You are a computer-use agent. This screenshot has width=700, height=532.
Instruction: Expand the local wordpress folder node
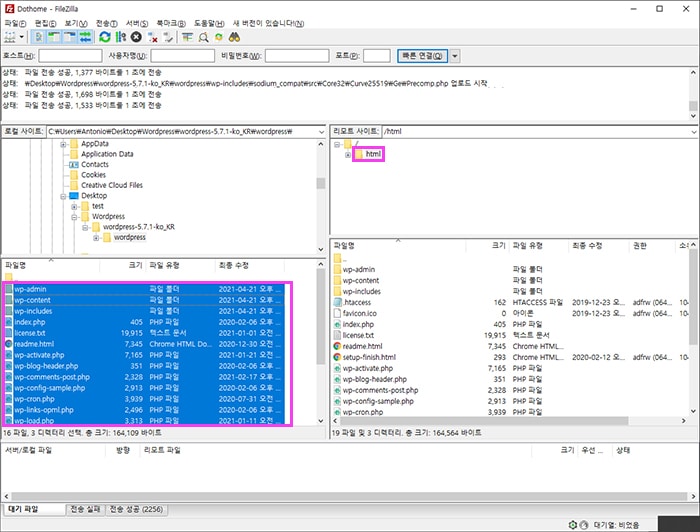[96, 238]
